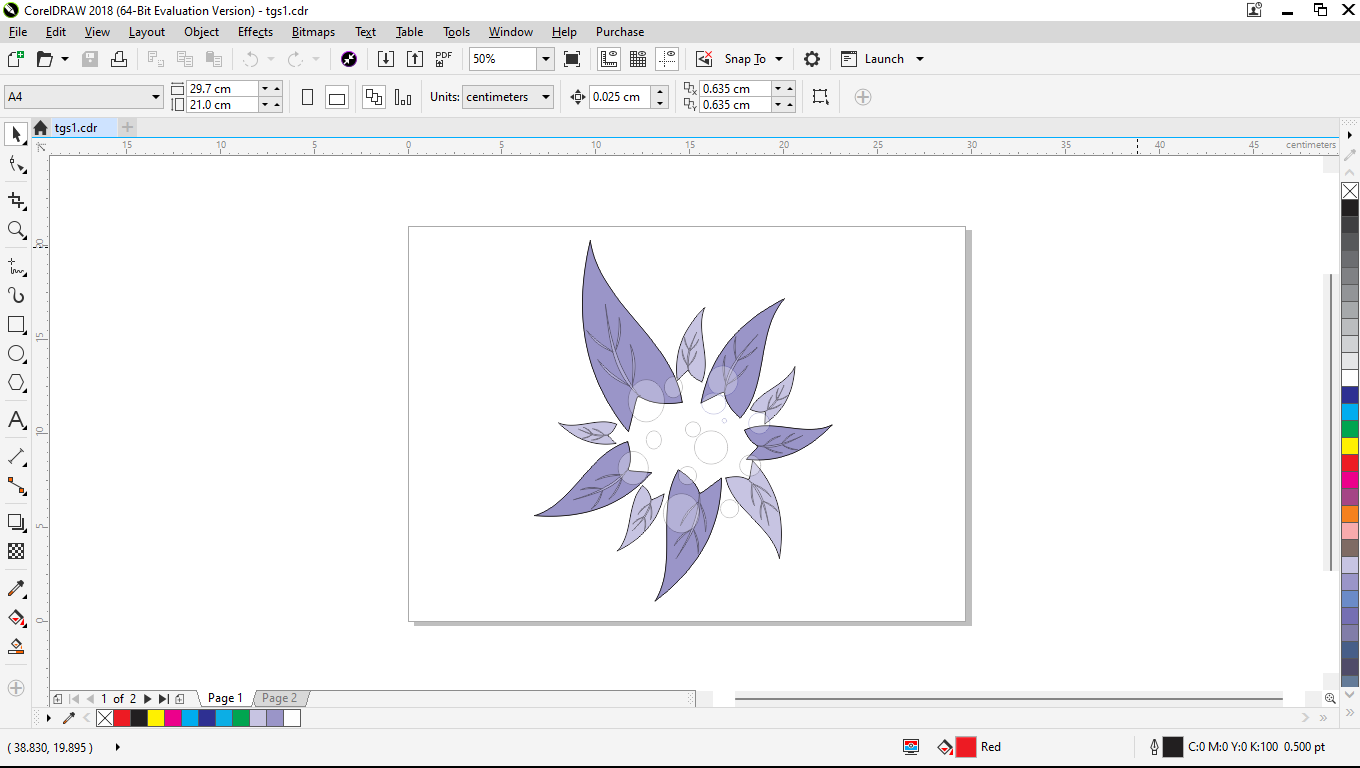Click the nudge distance field 0.025 cm

620,97
